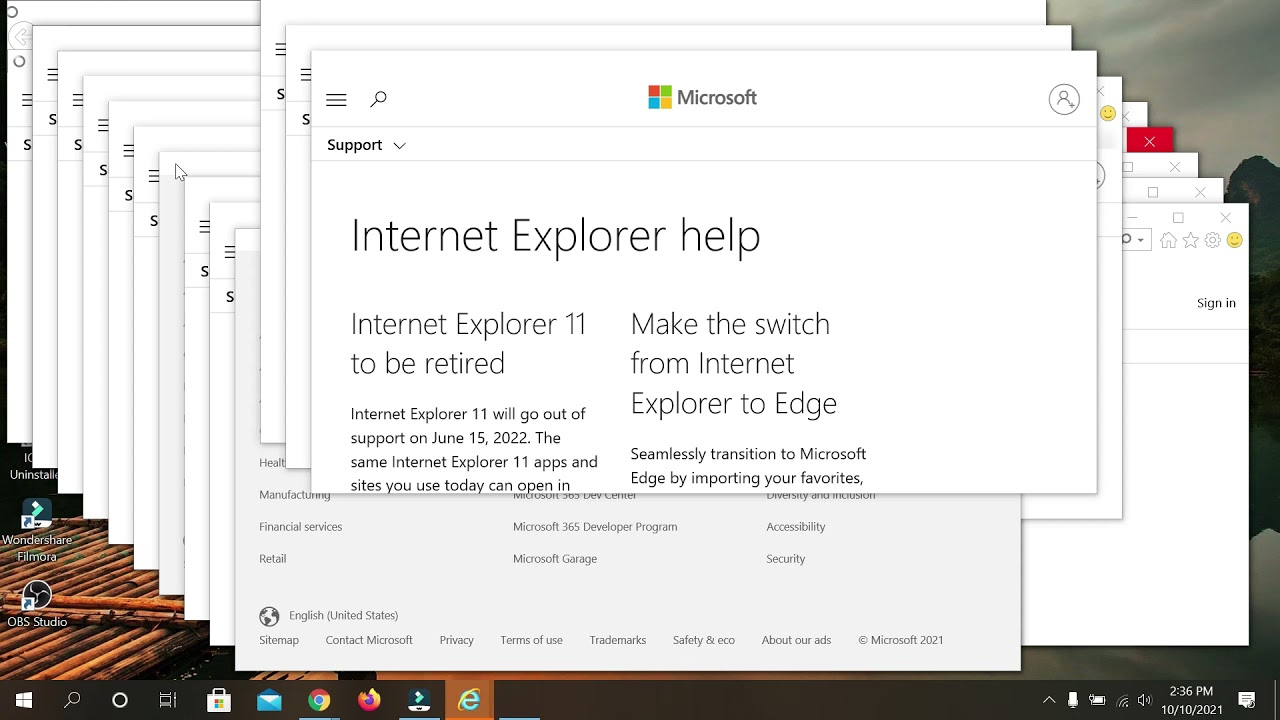The image size is (1280, 720).
Task: Launch Google Chrome from the taskbar
Action: (319, 700)
